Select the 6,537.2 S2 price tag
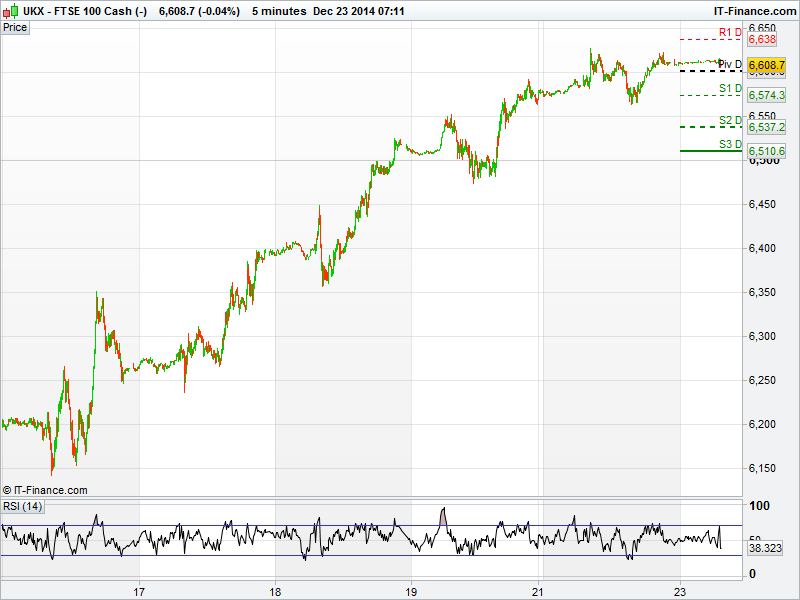The image size is (800, 600). (x=766, y=127)
